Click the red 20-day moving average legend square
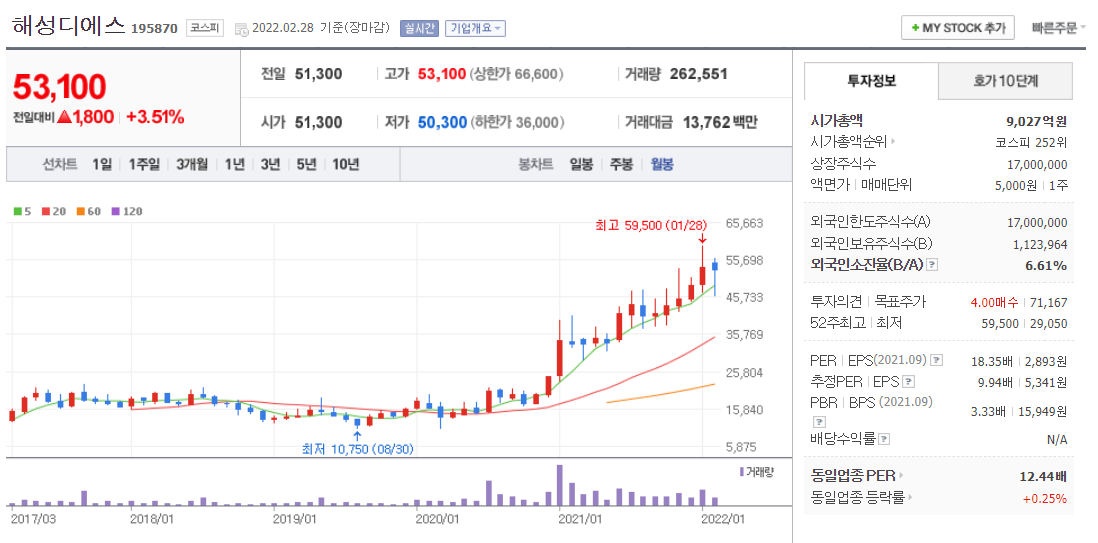The height and width of the screenshot is (543, 1098). pos(45,211)
